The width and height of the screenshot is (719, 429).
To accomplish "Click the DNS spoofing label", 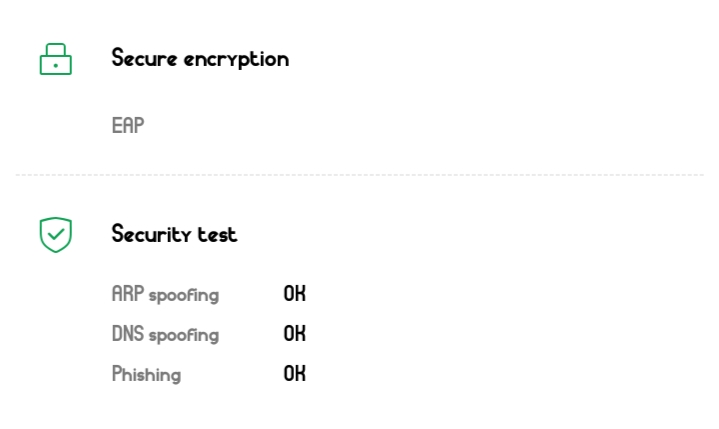I will pos(165,335).
